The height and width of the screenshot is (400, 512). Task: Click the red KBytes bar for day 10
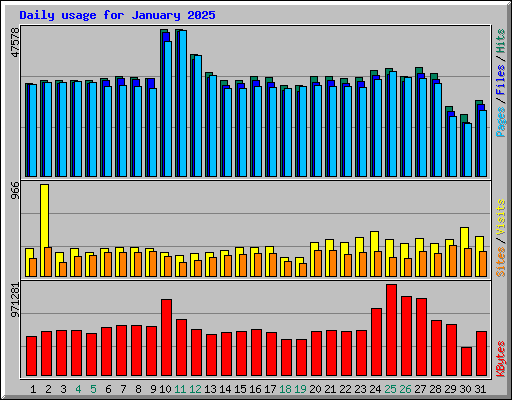tap(166, 337)
